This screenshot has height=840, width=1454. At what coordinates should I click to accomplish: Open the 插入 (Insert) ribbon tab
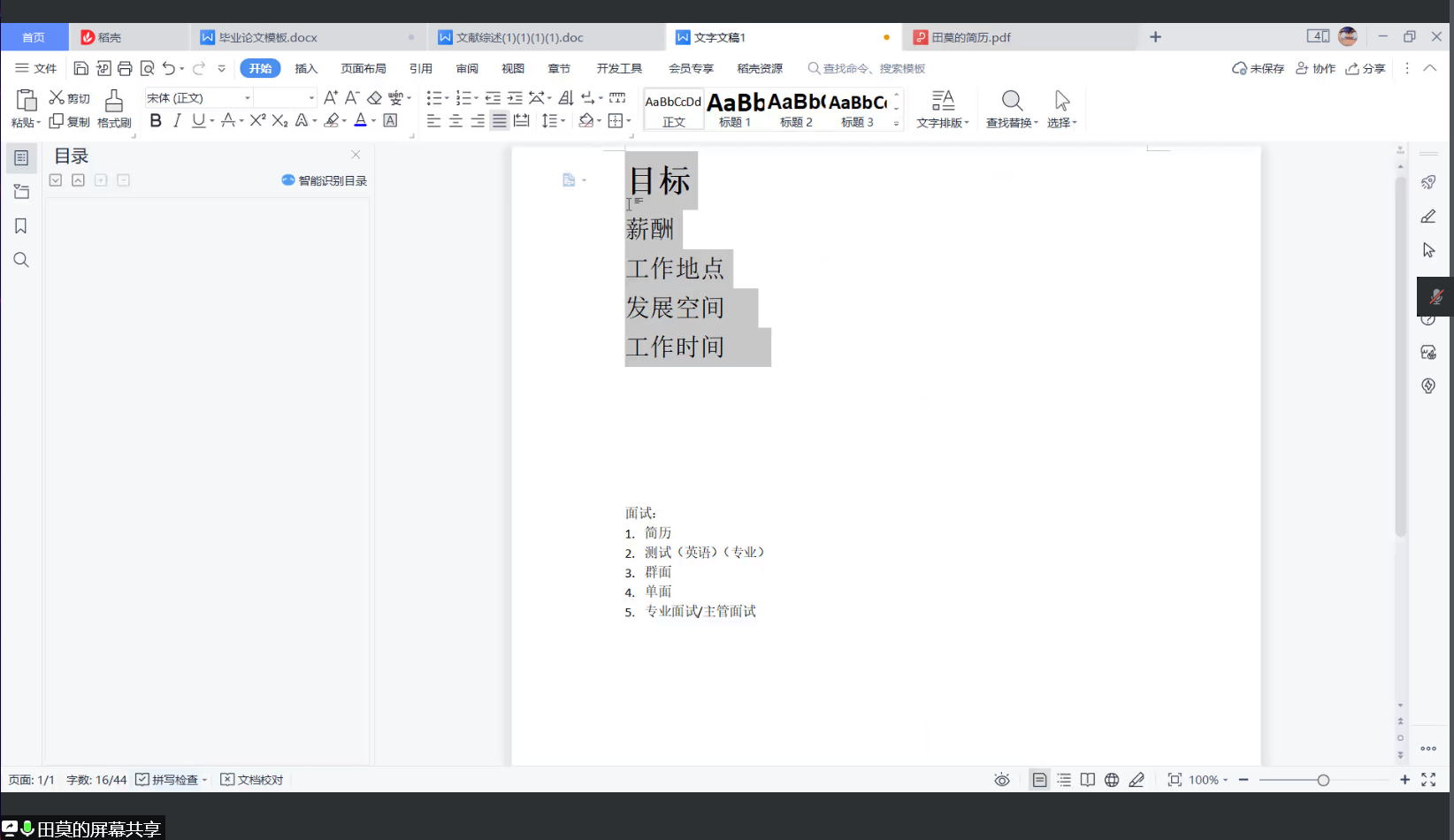click(x=306, y=69)
